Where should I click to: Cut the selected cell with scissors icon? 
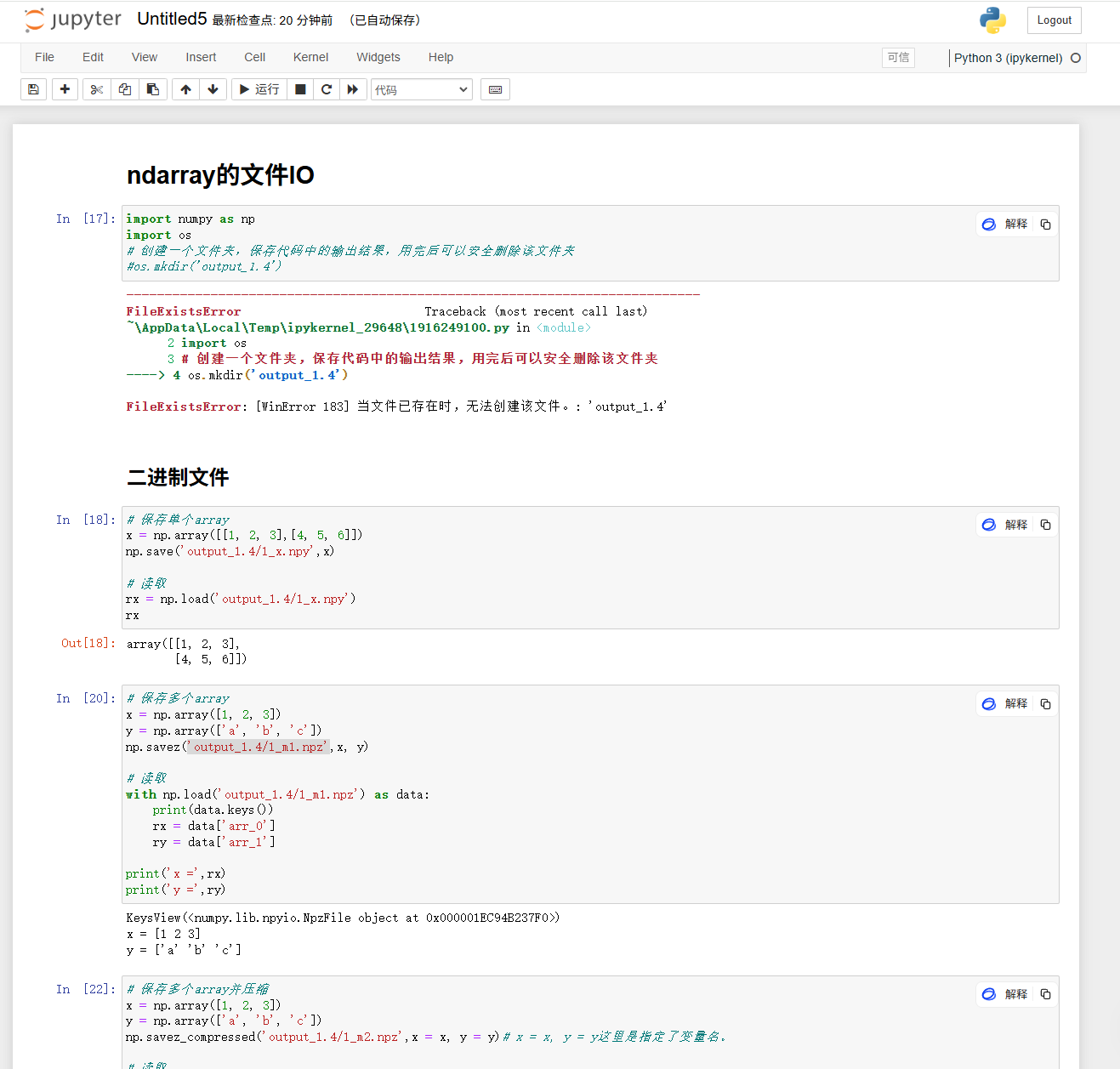[x=96, y=88]
